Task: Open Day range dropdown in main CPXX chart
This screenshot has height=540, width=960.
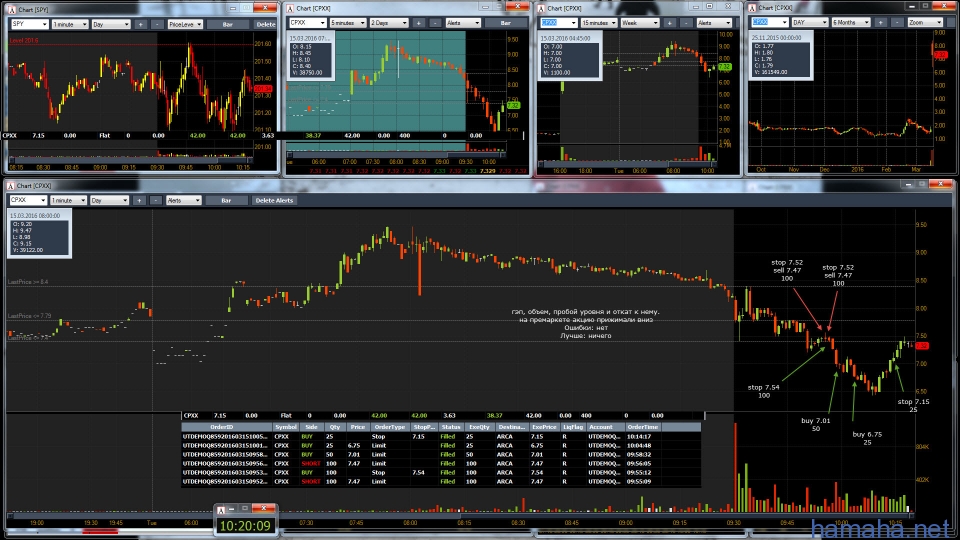Action: tap(110, 200)
